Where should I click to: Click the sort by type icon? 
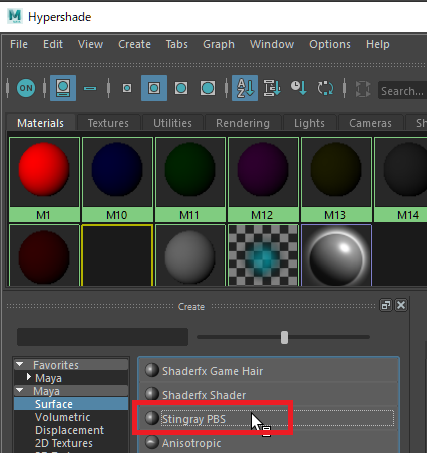(x=272, y=88)
